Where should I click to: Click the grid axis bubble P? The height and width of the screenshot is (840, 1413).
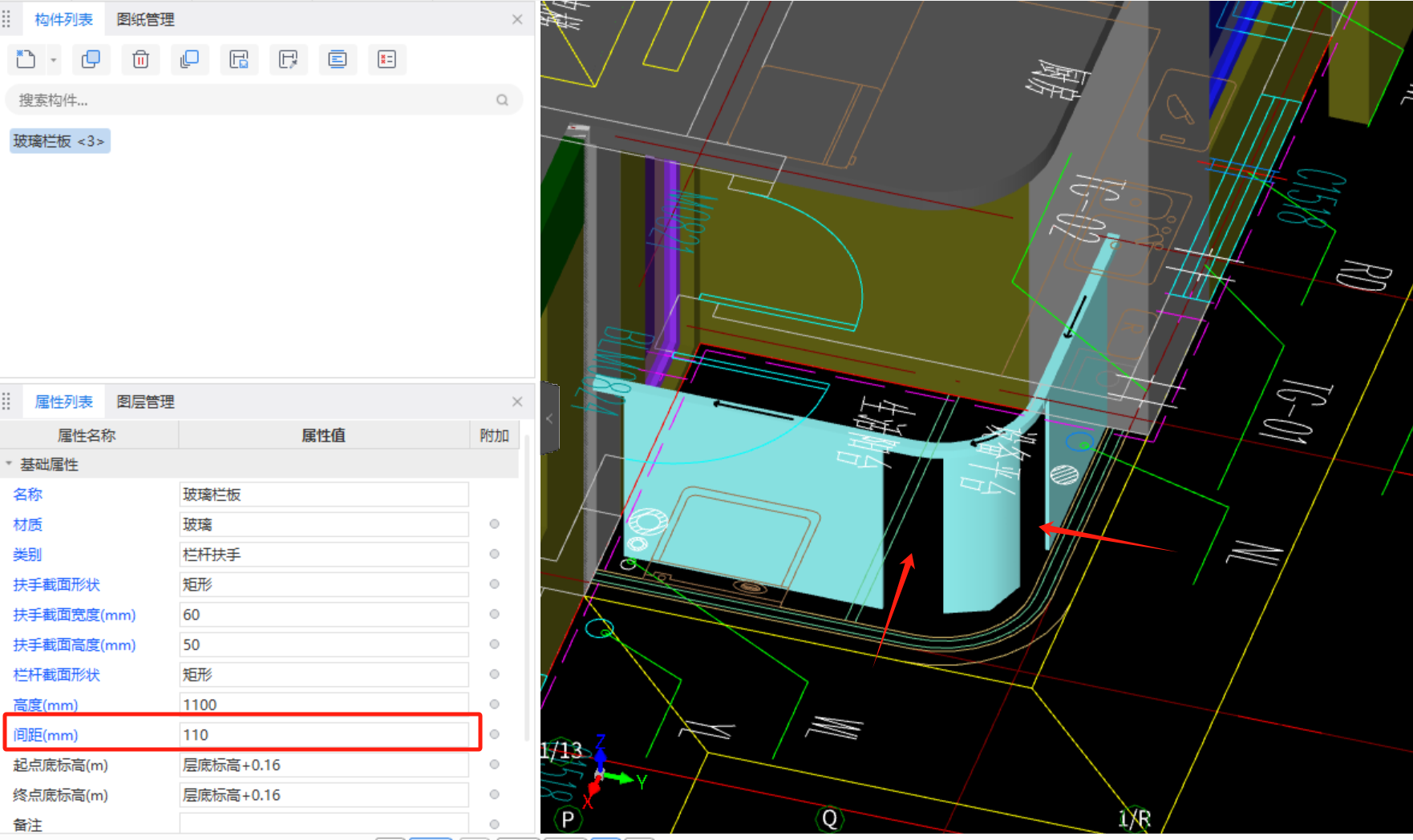click(568, 819)
